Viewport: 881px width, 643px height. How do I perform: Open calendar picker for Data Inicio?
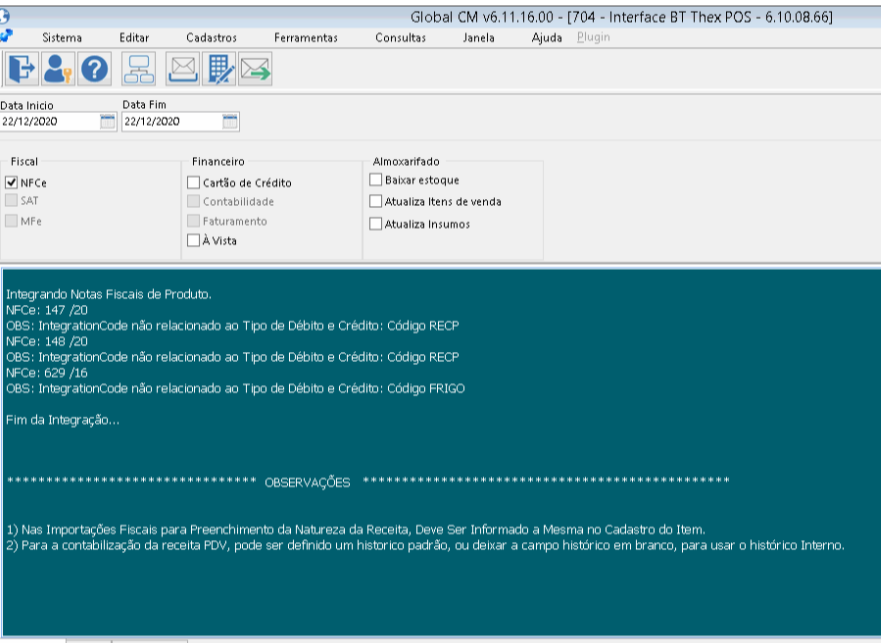[107, 121]
